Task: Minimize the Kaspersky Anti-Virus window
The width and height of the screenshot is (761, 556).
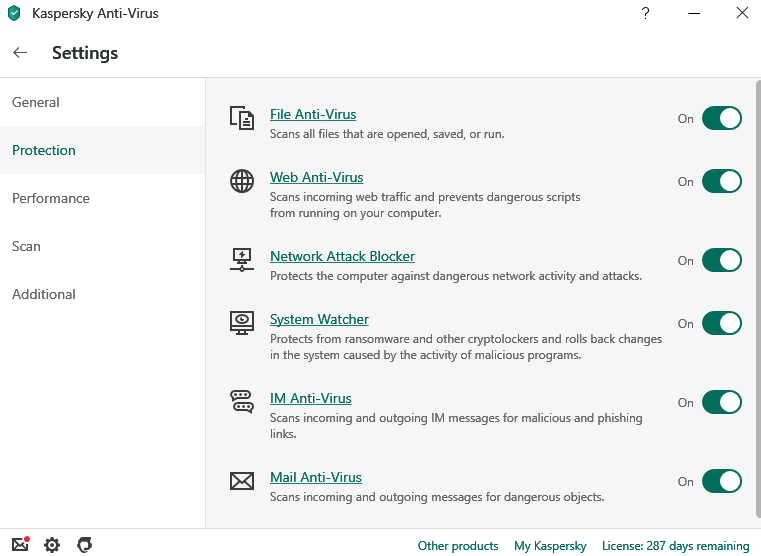Action: pos(694,13)
